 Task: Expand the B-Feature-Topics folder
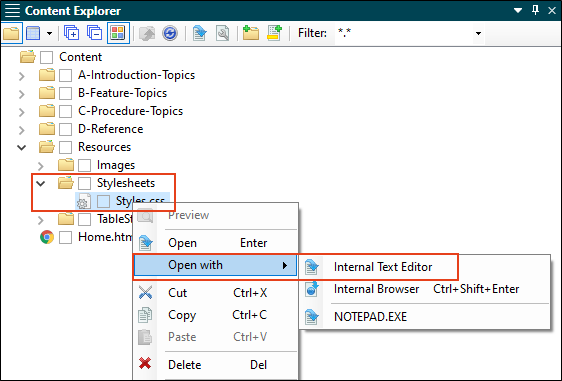pyautogui.click(x=22, y=94)
